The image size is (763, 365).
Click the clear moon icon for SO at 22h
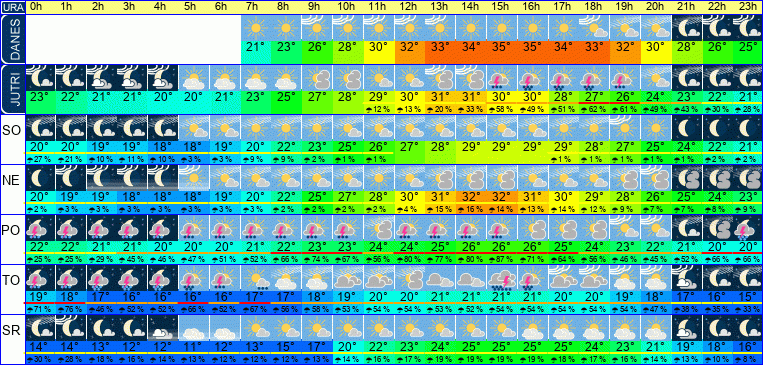tap(716, 128)
